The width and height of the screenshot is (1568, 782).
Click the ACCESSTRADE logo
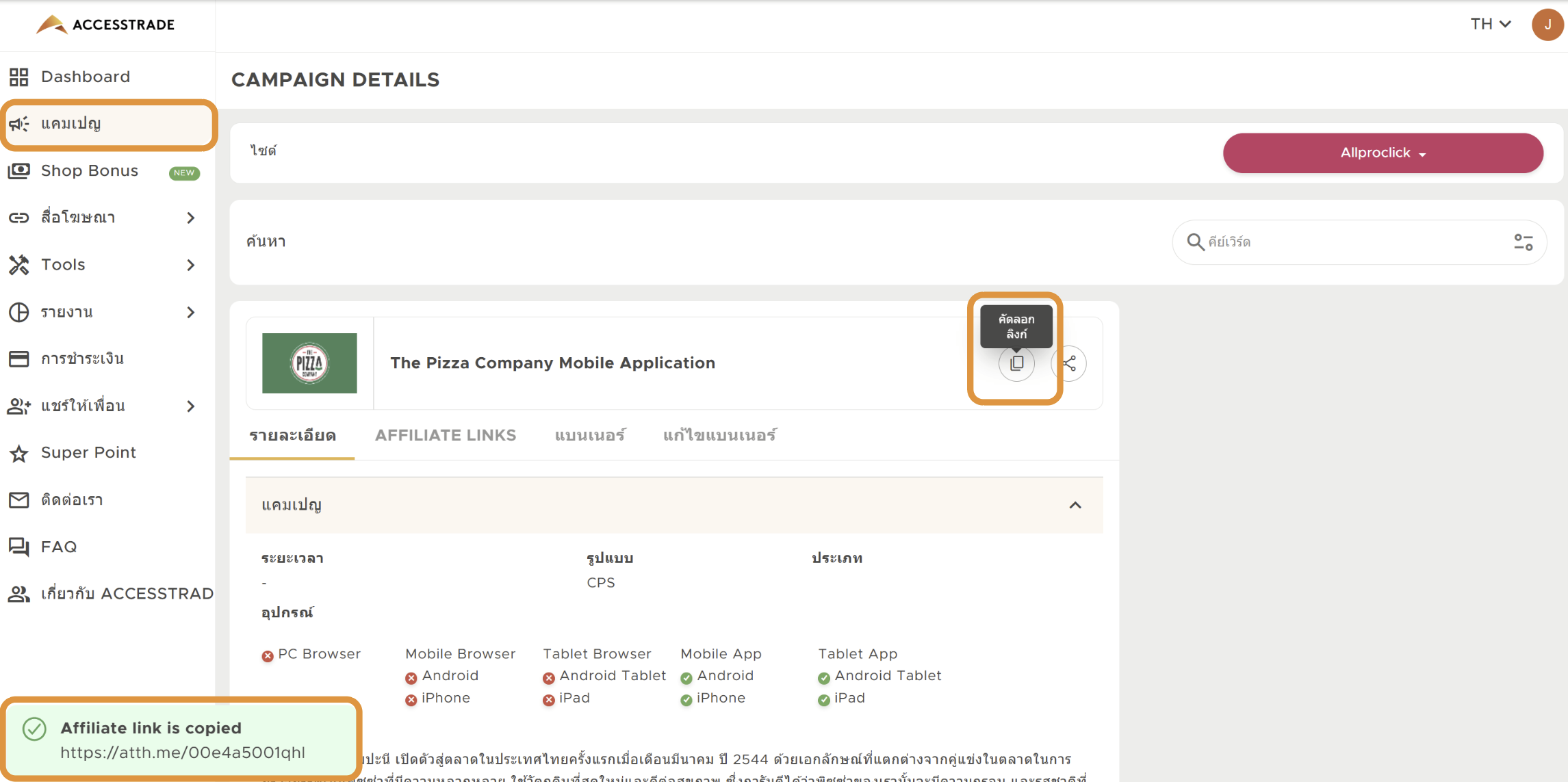(x=105, y=25)
